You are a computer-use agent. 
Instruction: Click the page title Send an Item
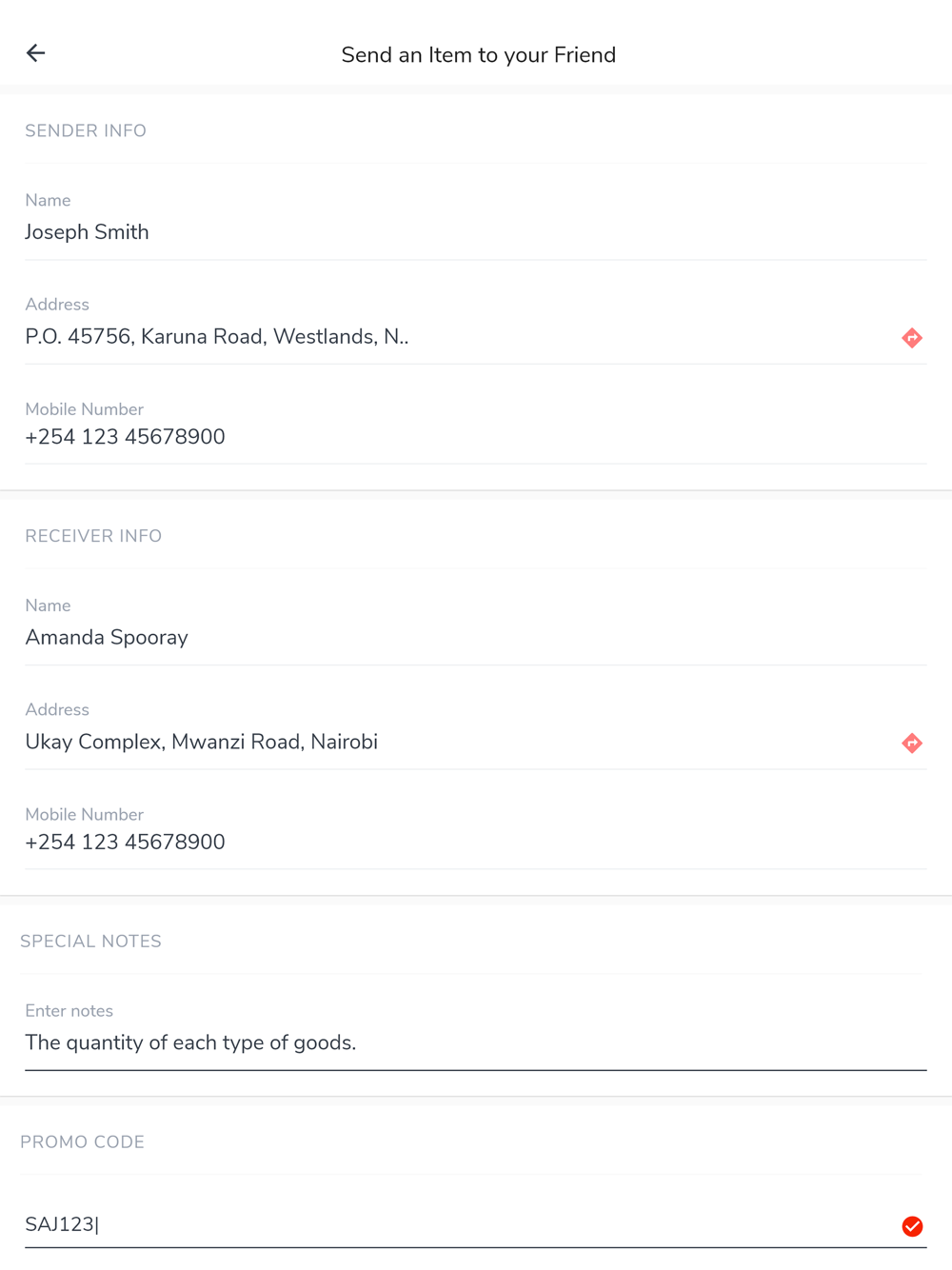tap(478, 55)
